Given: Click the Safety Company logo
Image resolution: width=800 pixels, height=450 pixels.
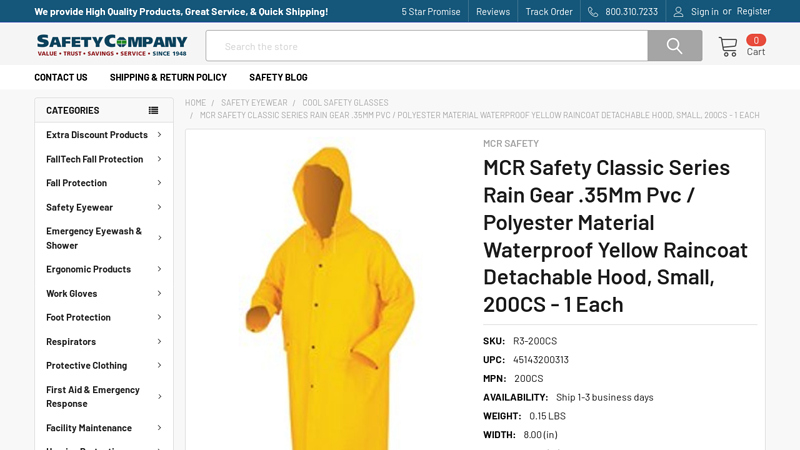Looking at the screenshot, I should coord(112,45).
